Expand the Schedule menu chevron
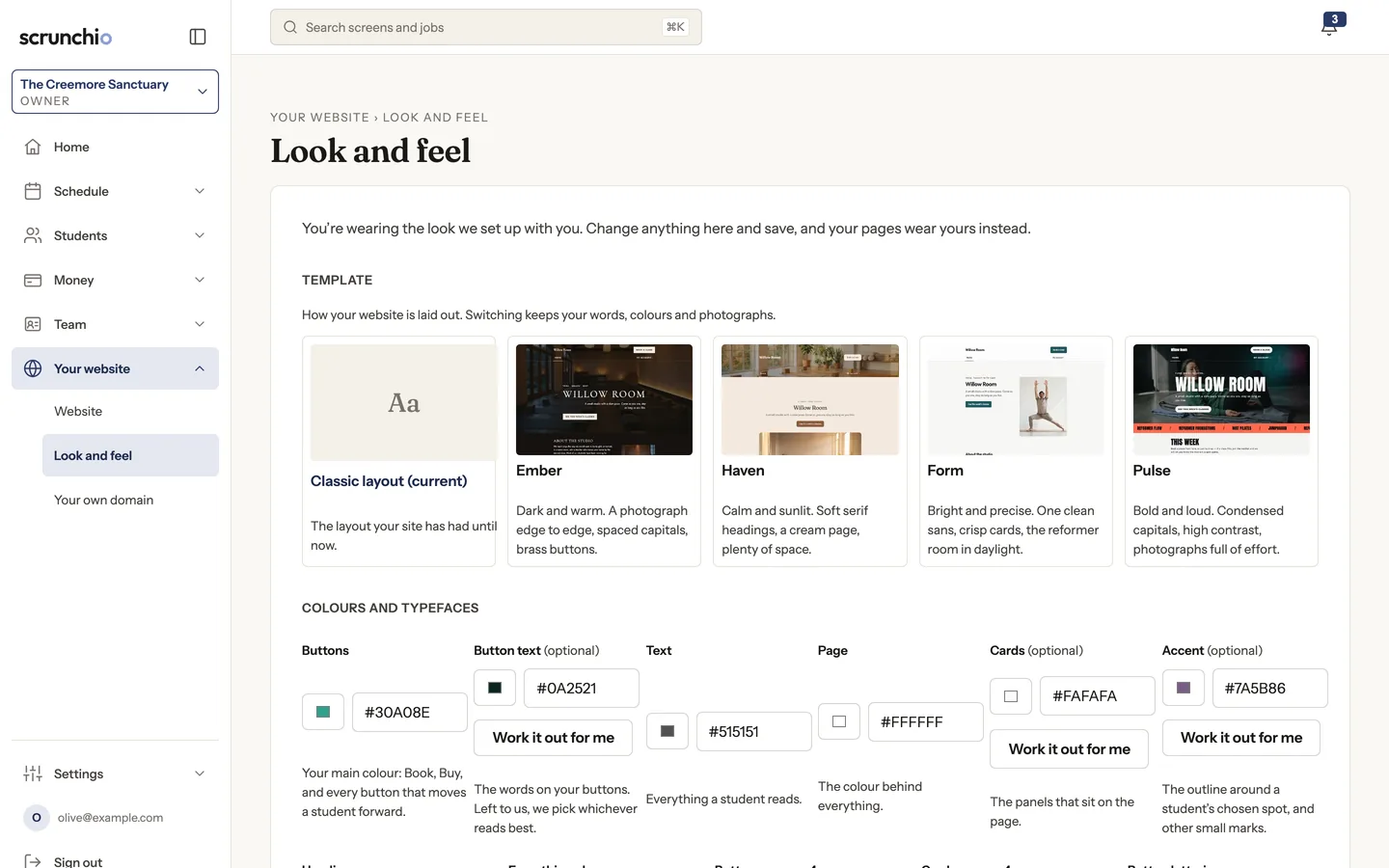The height and width of the screenshot is (868, 1389). (x=200, y=191)
